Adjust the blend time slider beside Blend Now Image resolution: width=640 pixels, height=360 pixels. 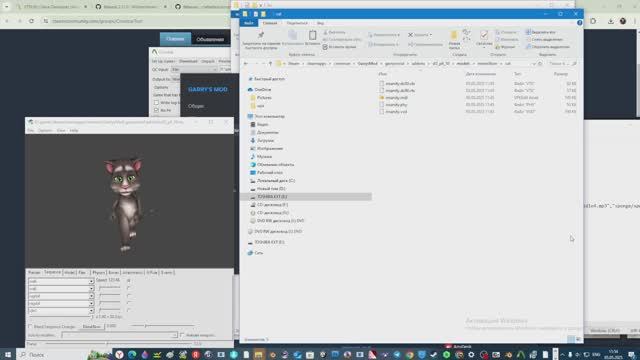coord(162,326)
